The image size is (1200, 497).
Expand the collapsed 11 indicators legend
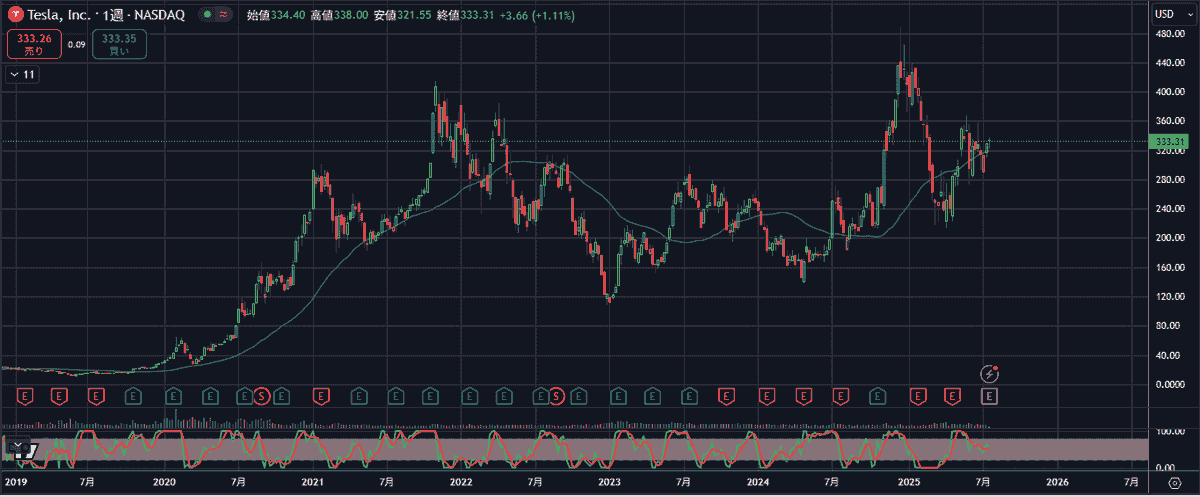[21, 75]
